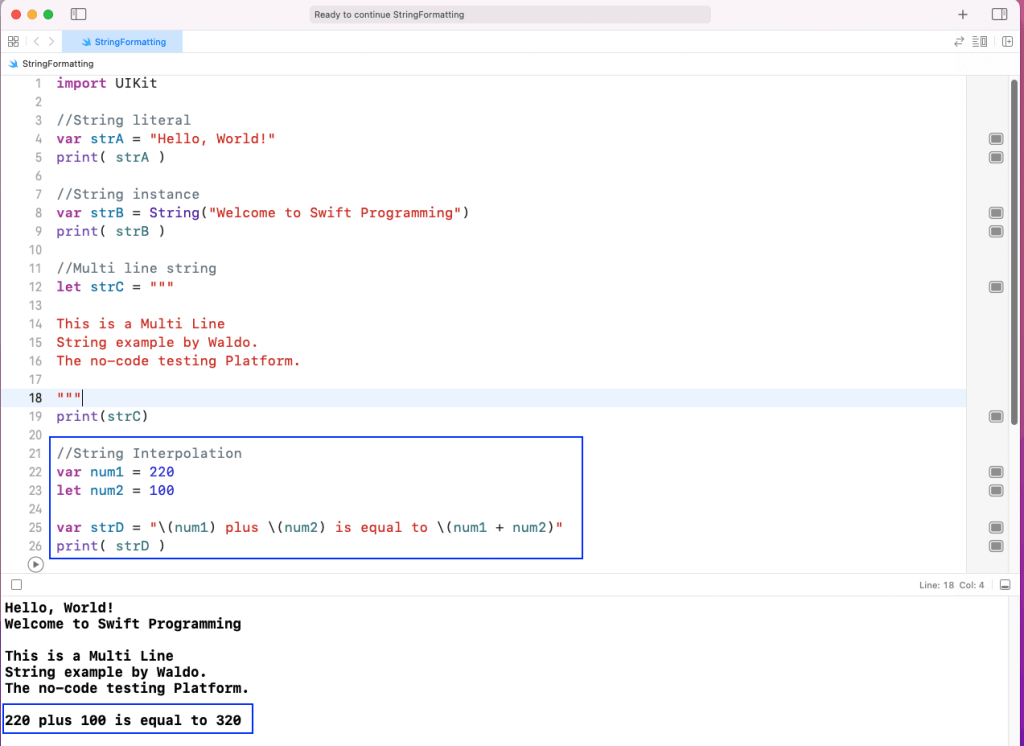Add a new editor pane on right
The height and width of the screenshot is (746, 1024).
[x=1007, y=42]
